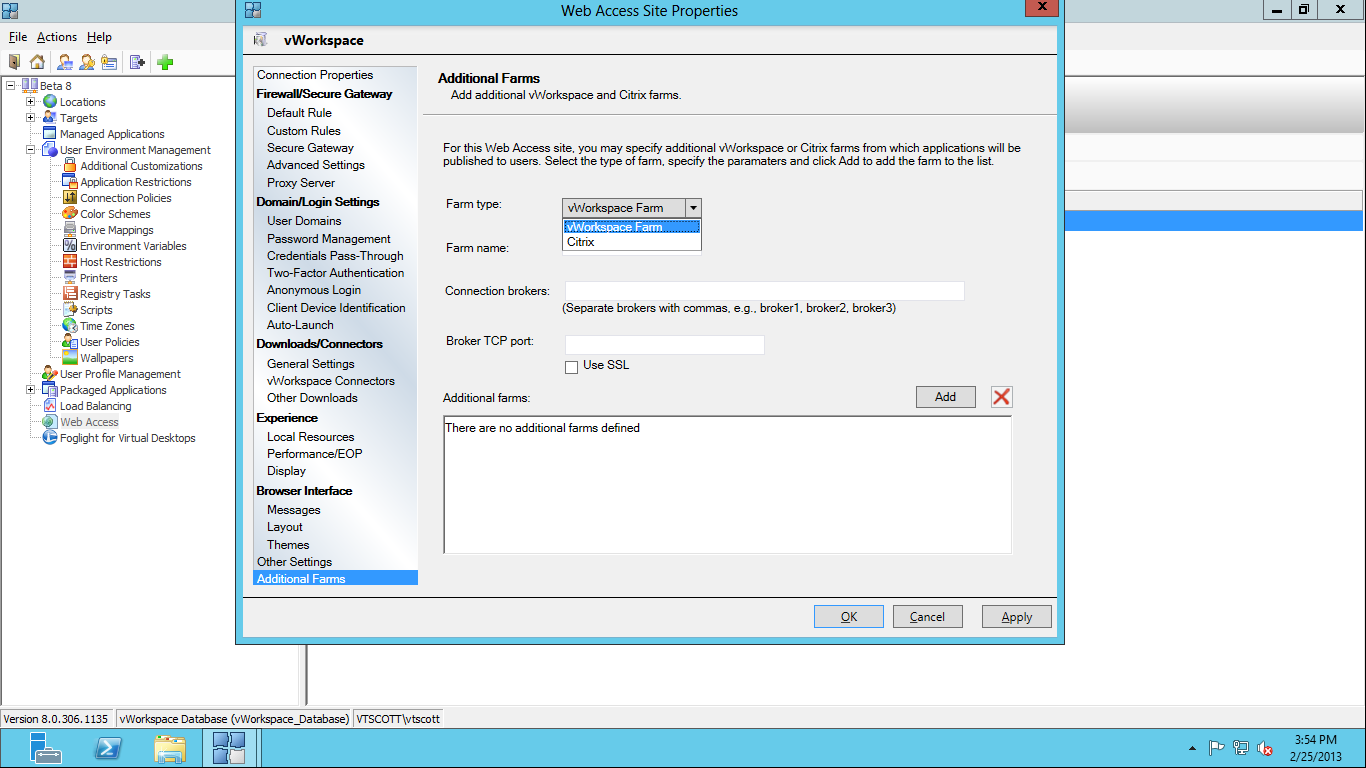Viewport: 1366px width, 768px height.
Task: Open File Explorer from the taskbar
Action: (x=170, y=748)
